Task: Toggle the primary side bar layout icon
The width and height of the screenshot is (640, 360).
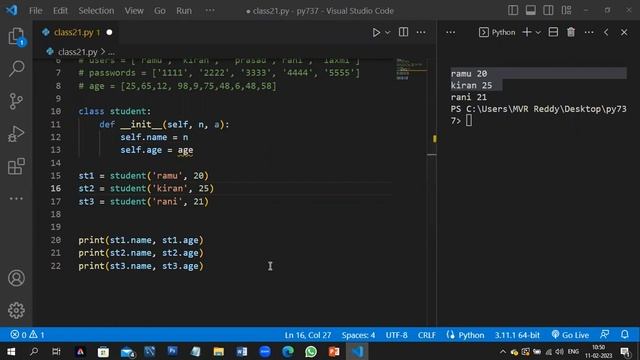Action: 513,10
